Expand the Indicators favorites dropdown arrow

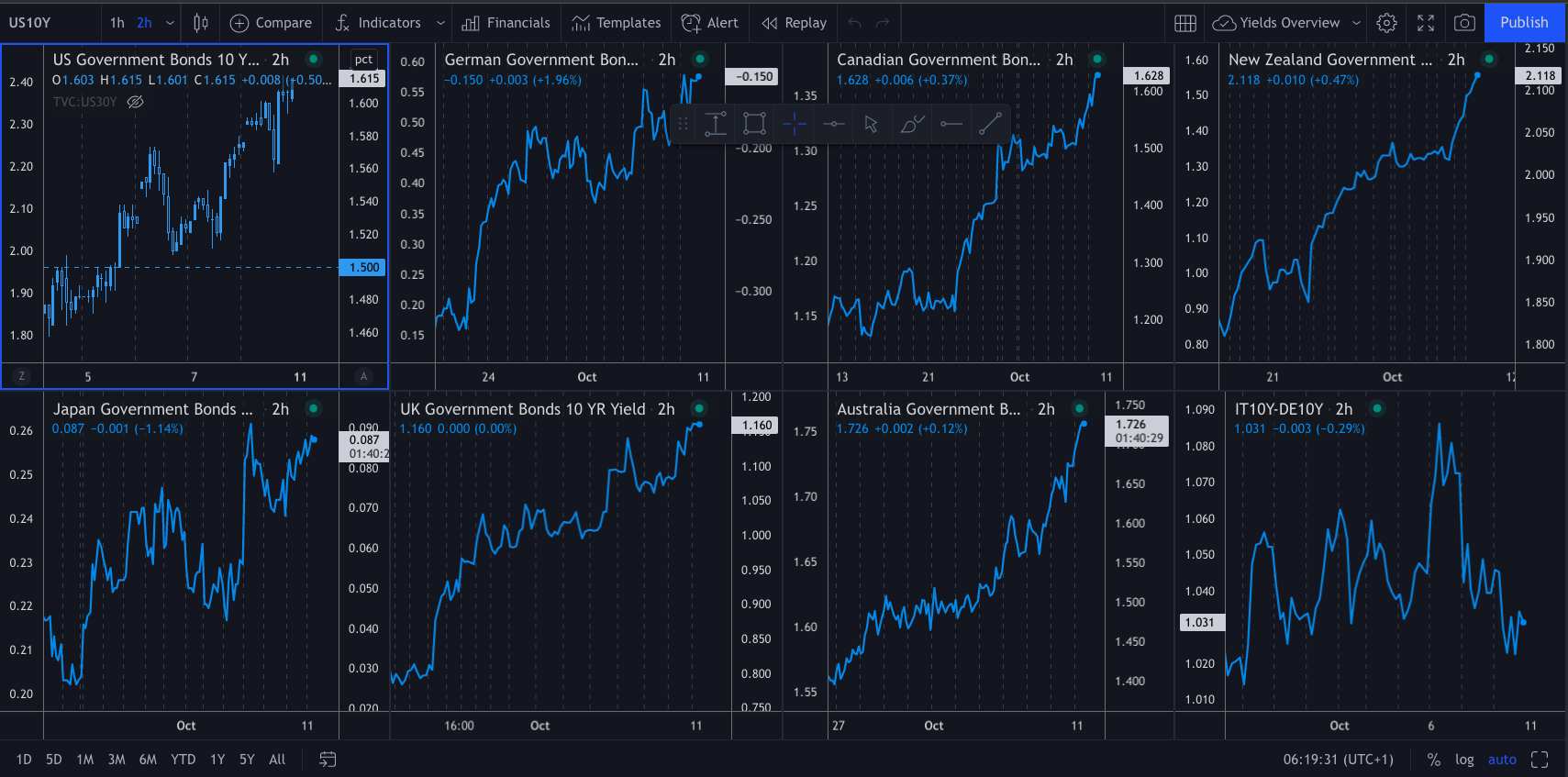[440, 23]
